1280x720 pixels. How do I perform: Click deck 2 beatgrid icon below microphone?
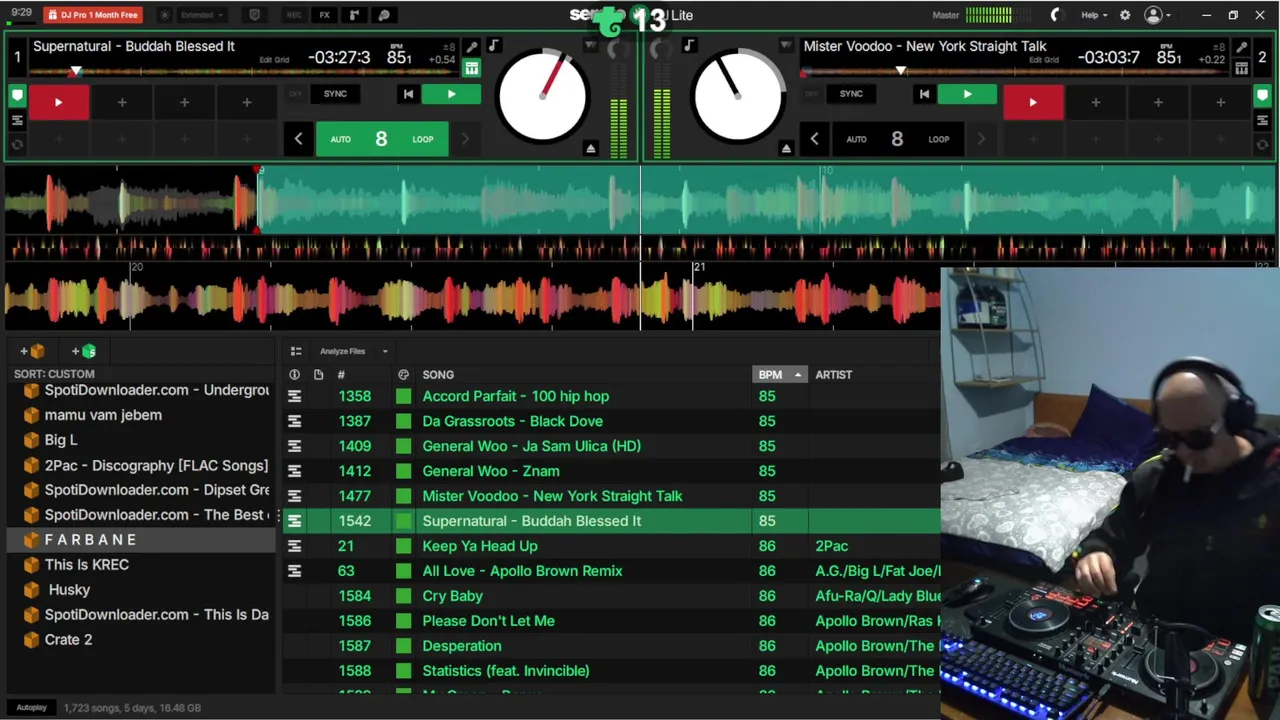(1241, 68)
